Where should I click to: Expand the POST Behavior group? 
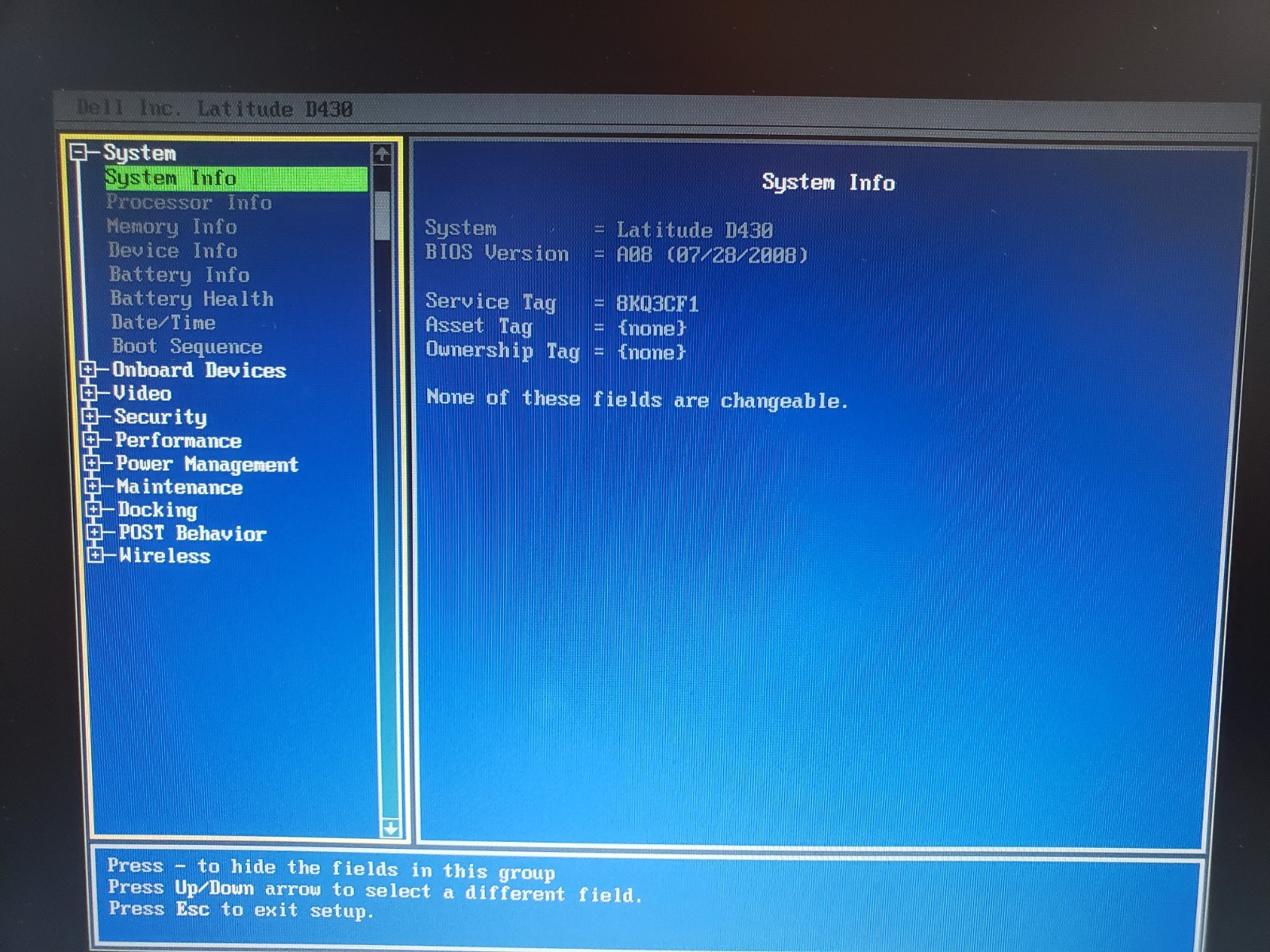coord(94,532)
